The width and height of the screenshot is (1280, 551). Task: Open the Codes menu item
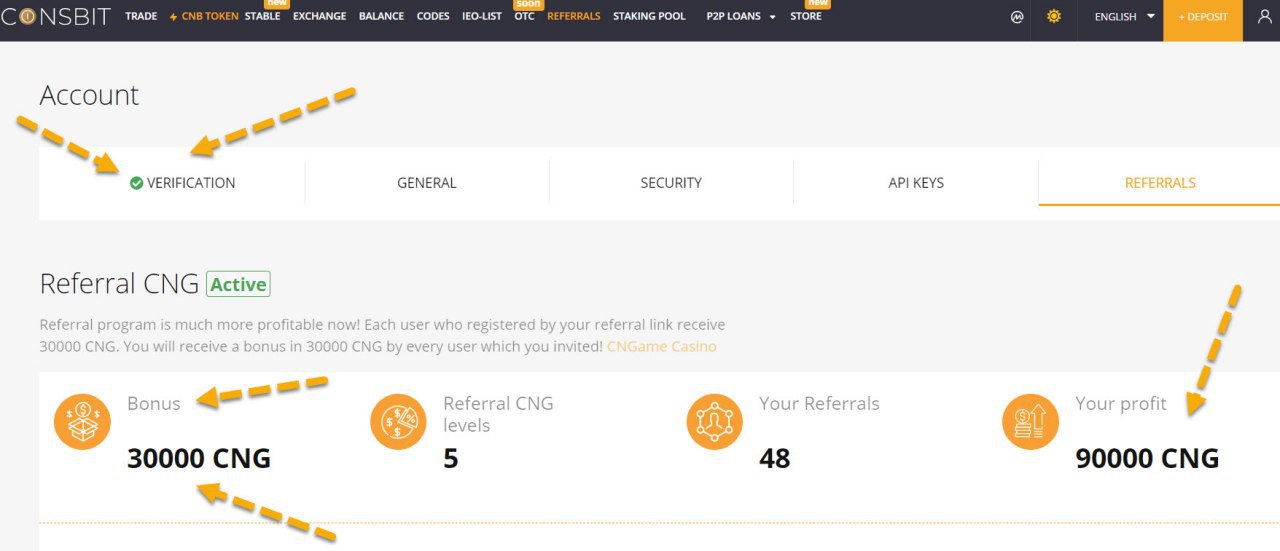coord(433,17)
